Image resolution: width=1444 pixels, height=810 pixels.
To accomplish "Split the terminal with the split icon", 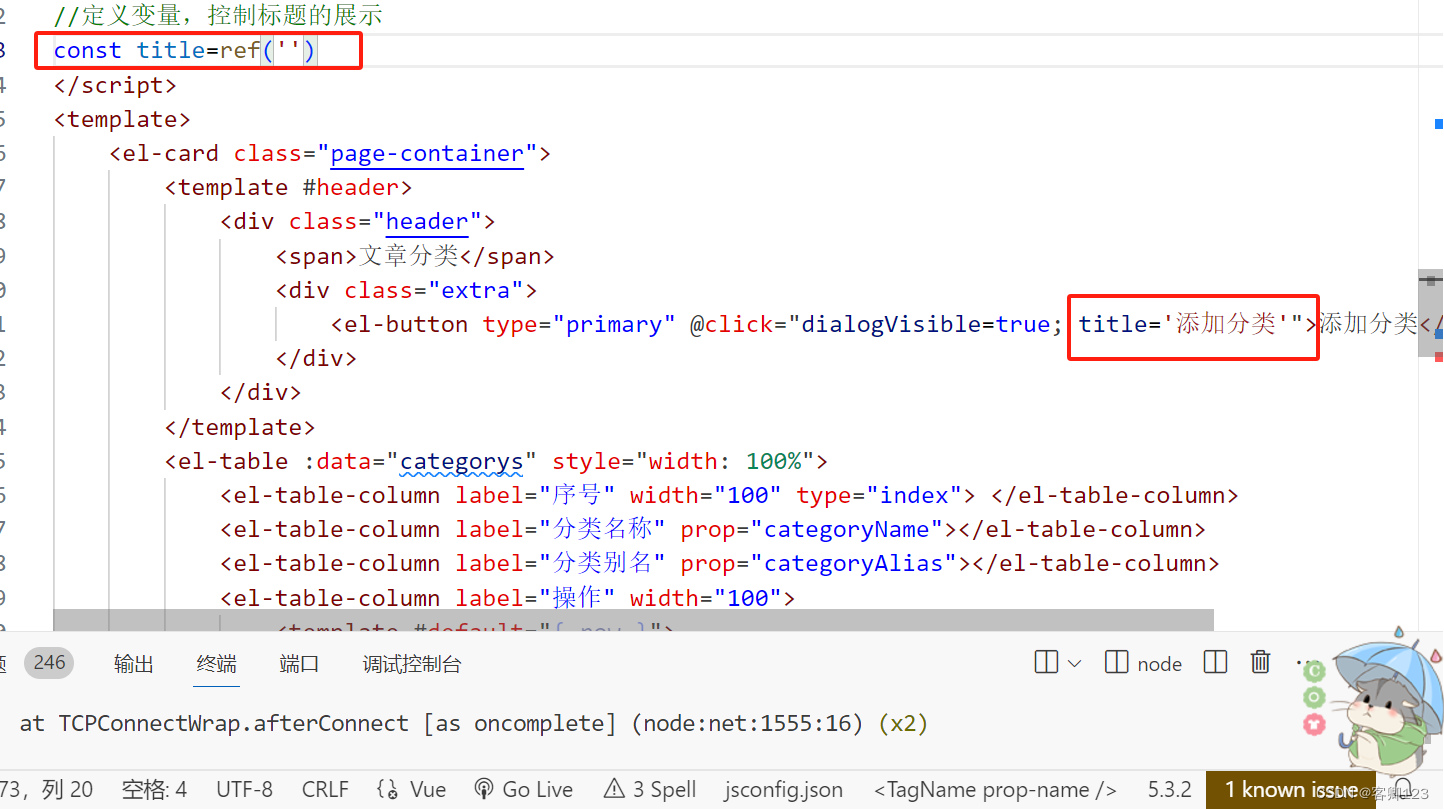I will point(1215,662).
